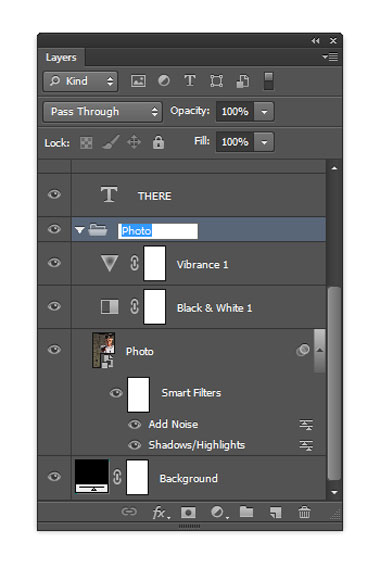380x568 pixels.
Task: Open the Opacity slider dropdown arrow
Action: 264,111
